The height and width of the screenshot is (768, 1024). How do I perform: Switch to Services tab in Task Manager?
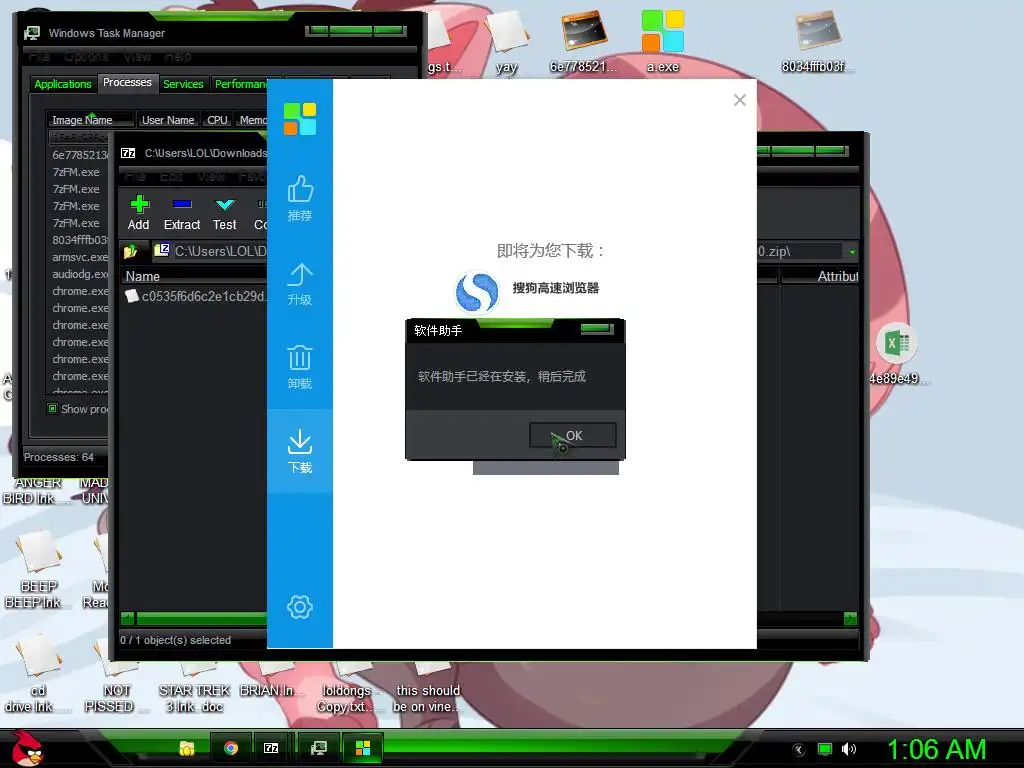[183, 84]
